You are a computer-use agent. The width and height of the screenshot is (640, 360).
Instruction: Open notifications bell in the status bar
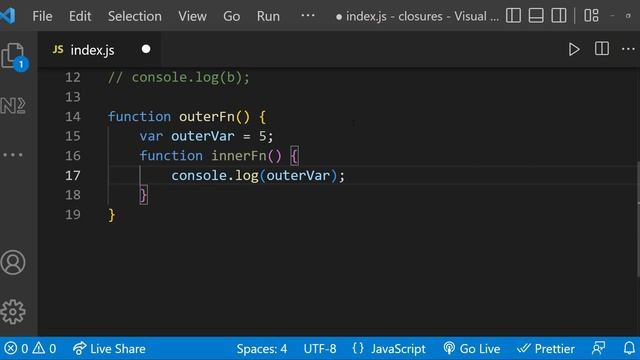629,349
